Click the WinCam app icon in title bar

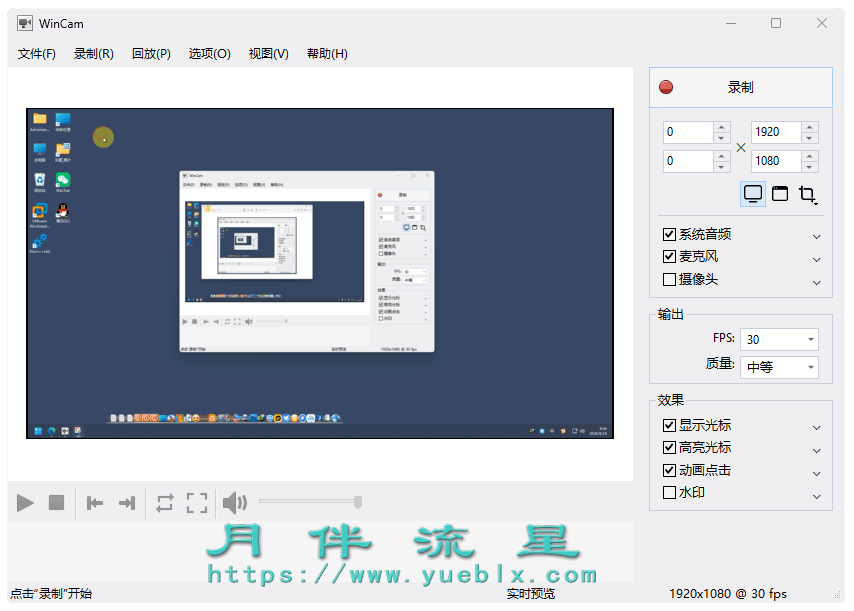[25, 23]
